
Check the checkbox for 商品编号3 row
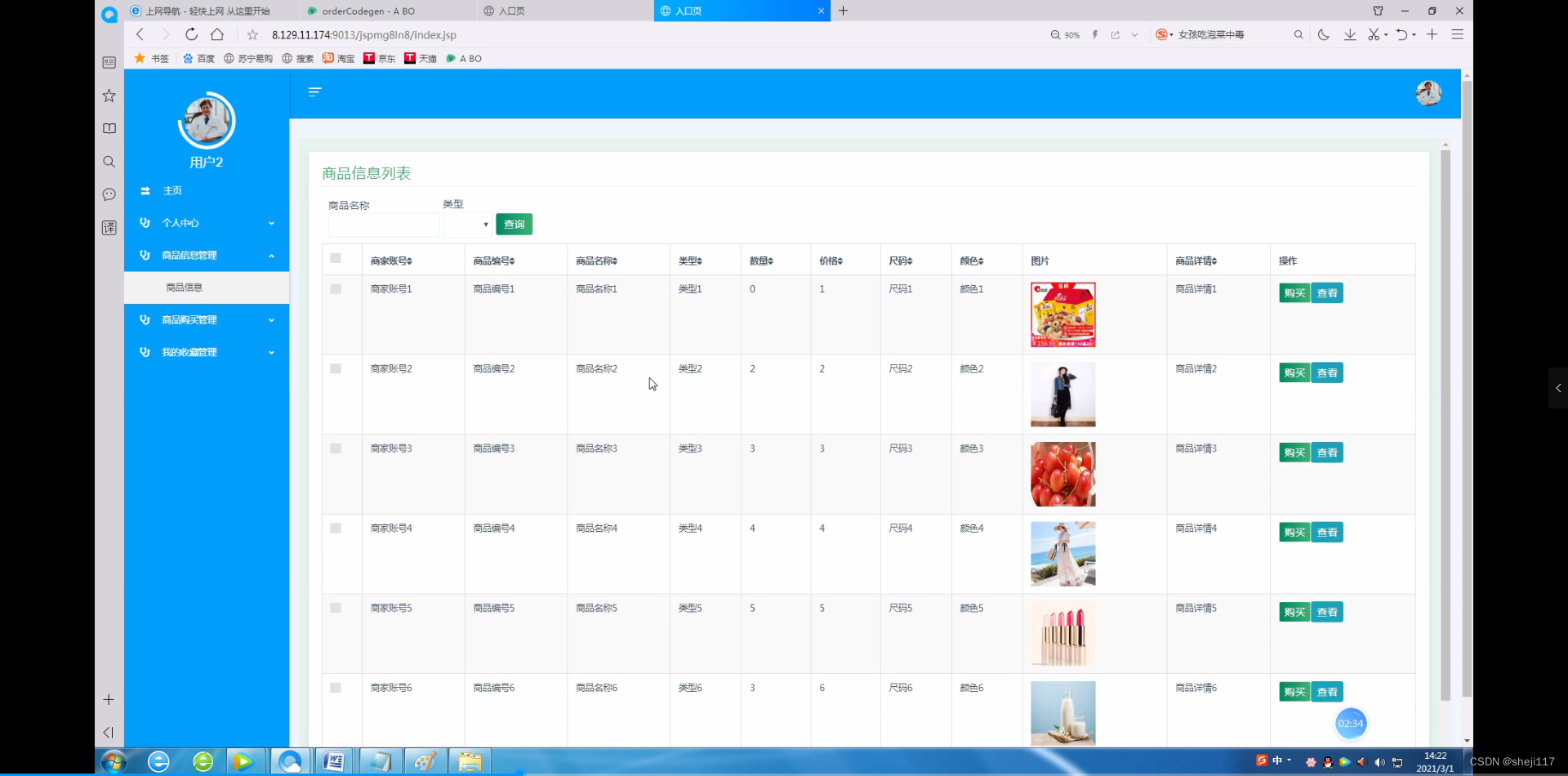click(336, 448)
